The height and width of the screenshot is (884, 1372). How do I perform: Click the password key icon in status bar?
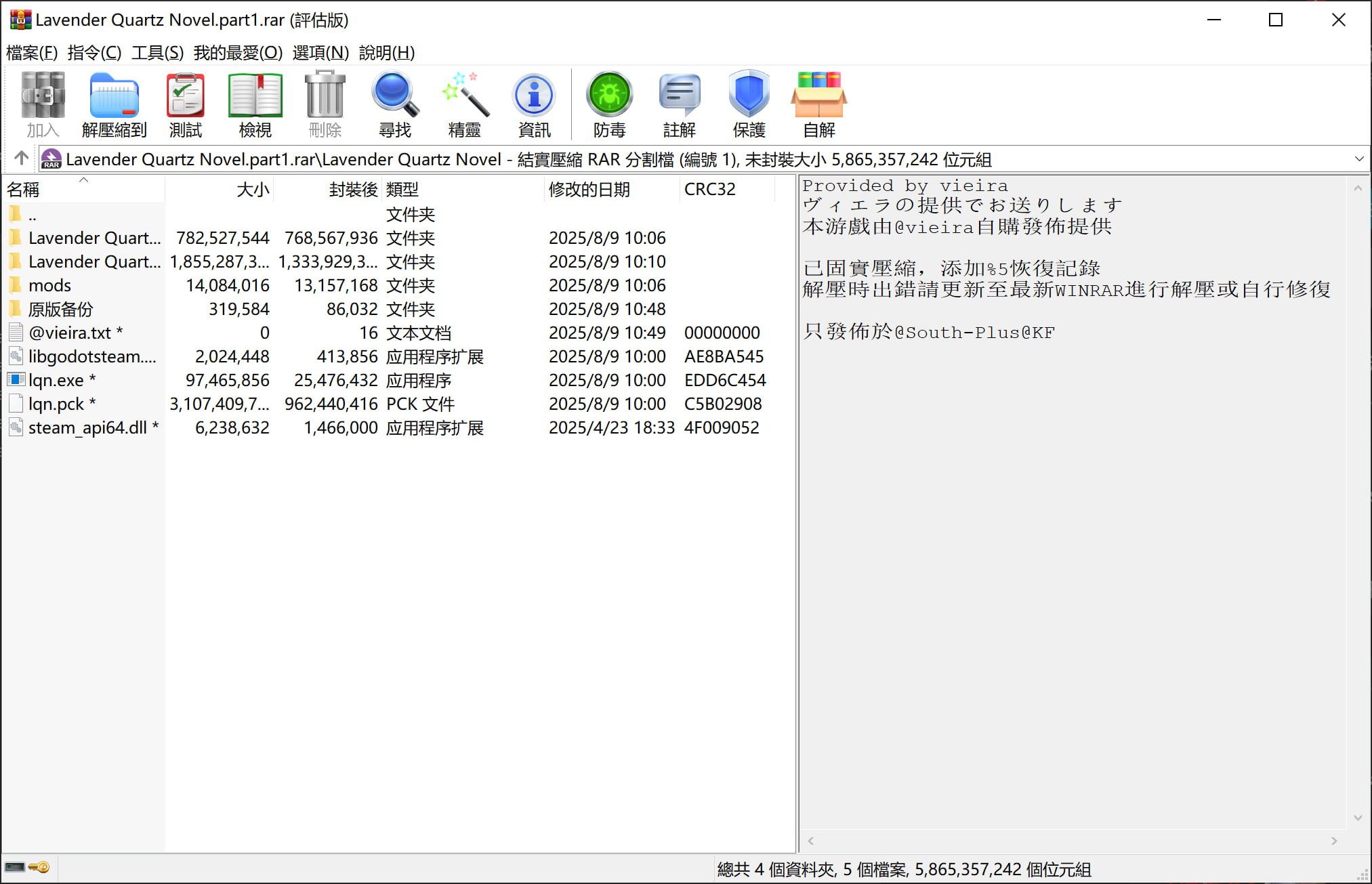point(40,867)
